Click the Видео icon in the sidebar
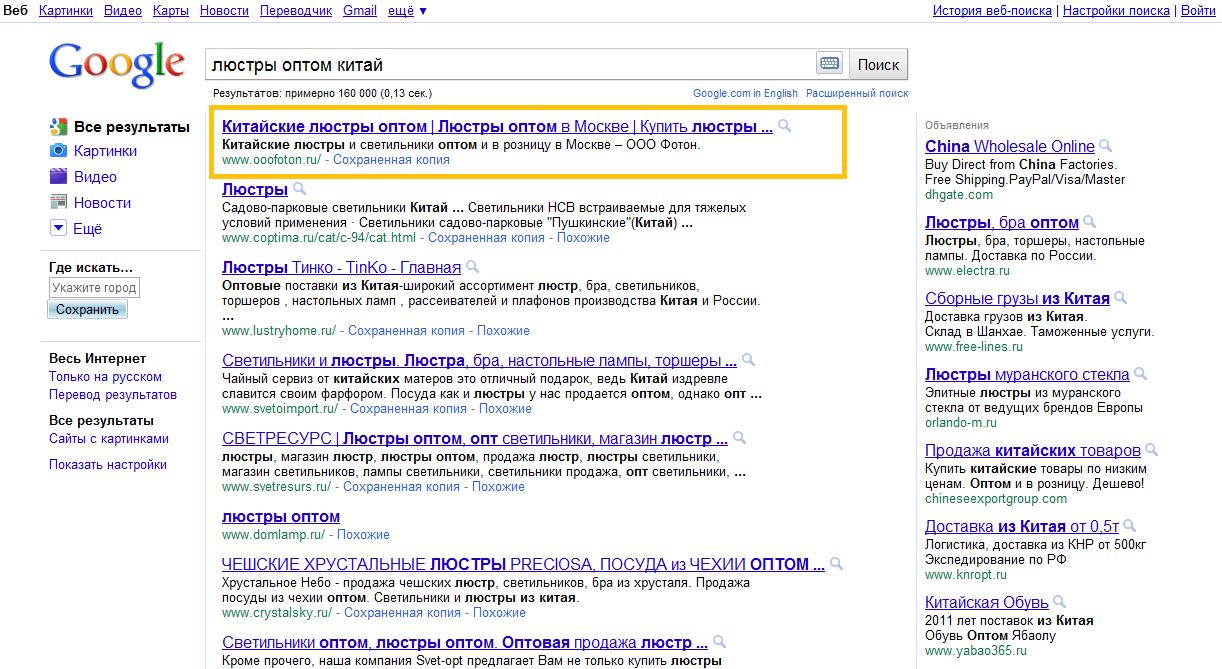 click(58, 177)
